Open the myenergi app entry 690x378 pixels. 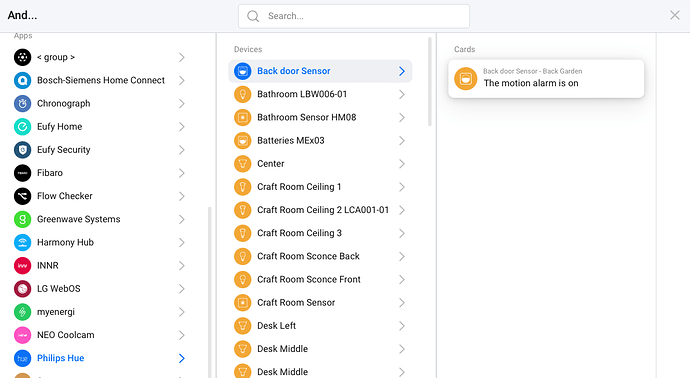click(x=100, y=312)
